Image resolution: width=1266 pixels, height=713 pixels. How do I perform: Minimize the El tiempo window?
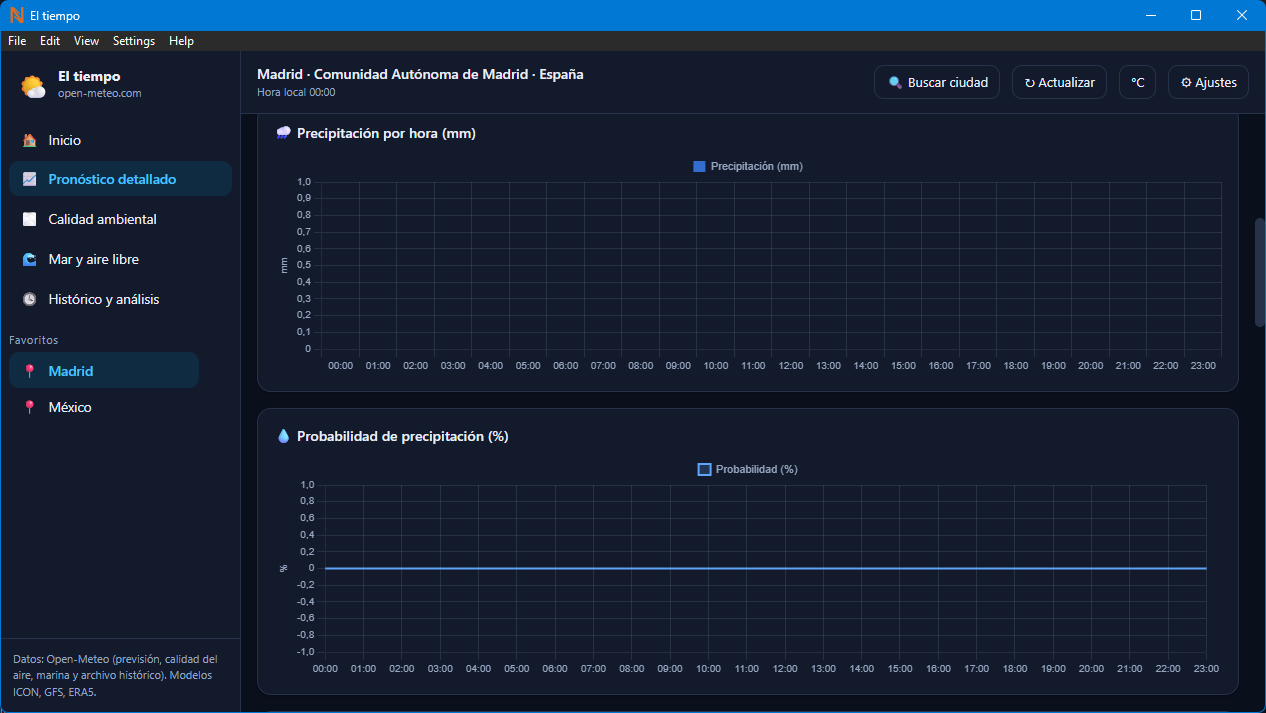(x=1151, y=15)
